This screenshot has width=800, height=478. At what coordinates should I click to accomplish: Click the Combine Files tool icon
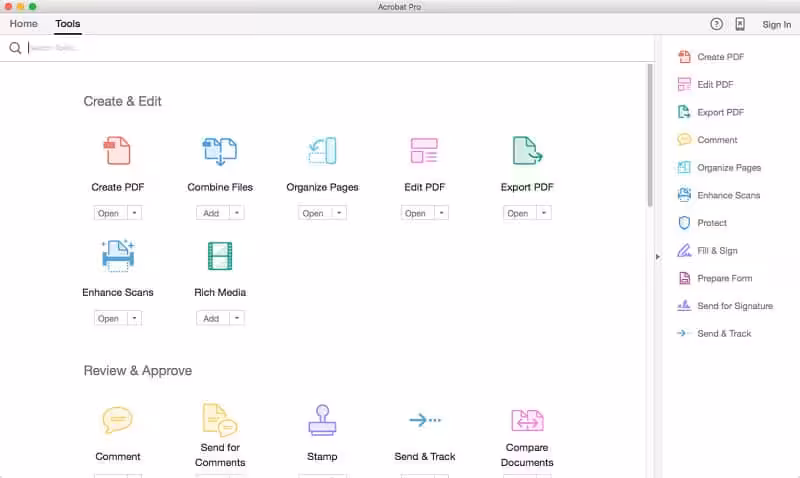(x=220, y=151)
